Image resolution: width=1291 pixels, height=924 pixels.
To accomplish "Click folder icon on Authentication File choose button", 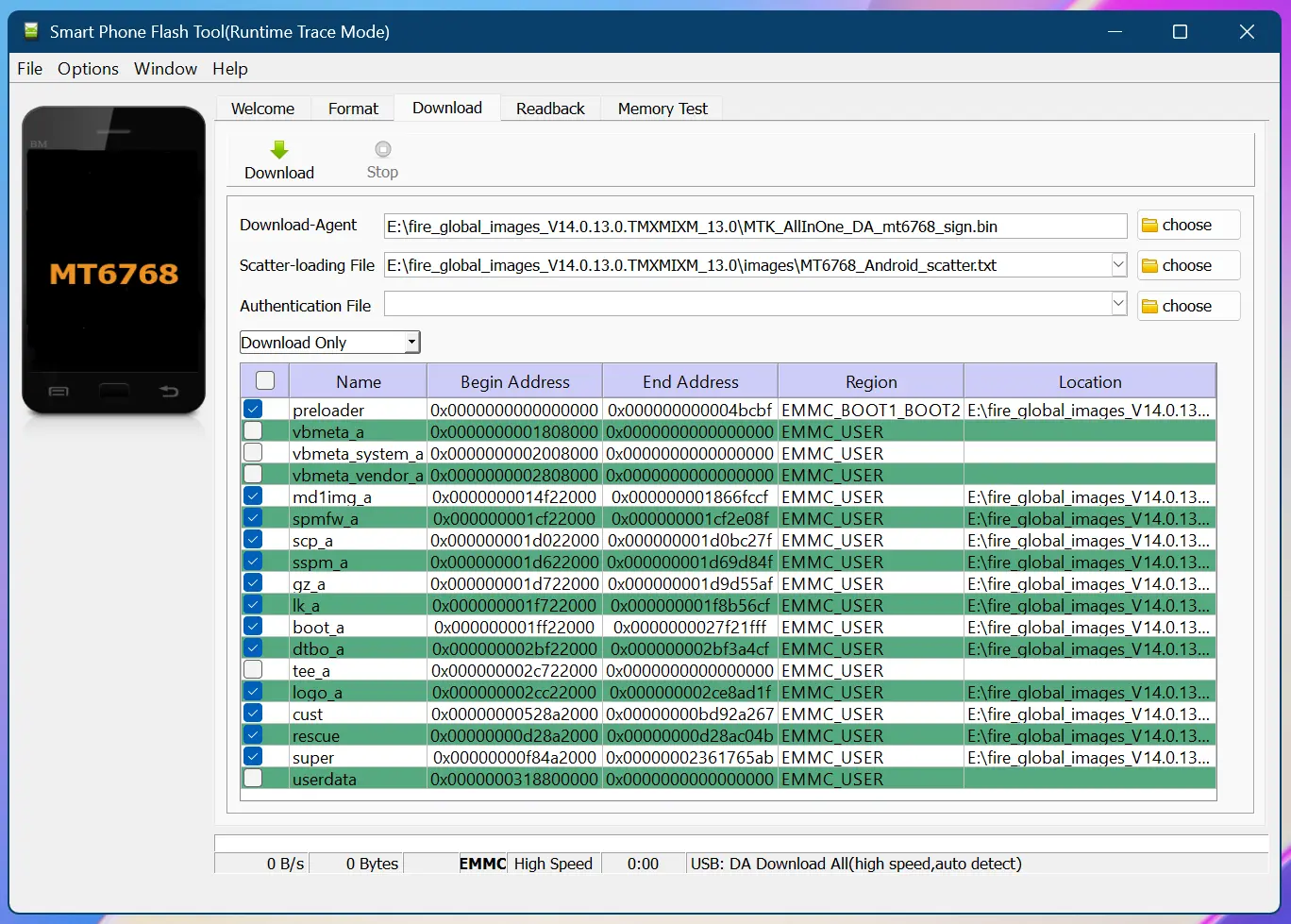I will pos(1149,306).
